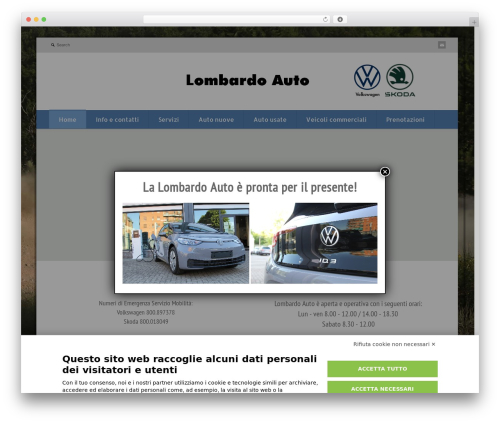Click the browser round extension icon
500x423 pixels.
340,19
